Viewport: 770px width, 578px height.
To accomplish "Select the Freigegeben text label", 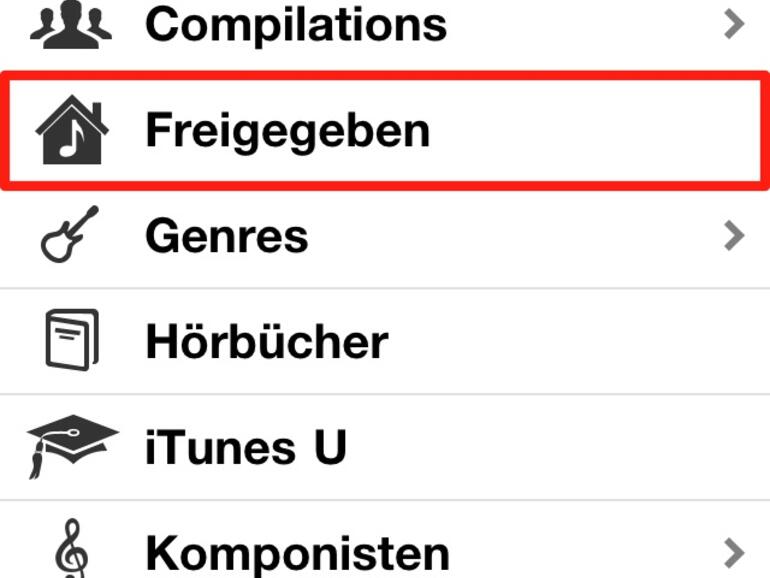I will pyautogui.click(x=288, y=131).
